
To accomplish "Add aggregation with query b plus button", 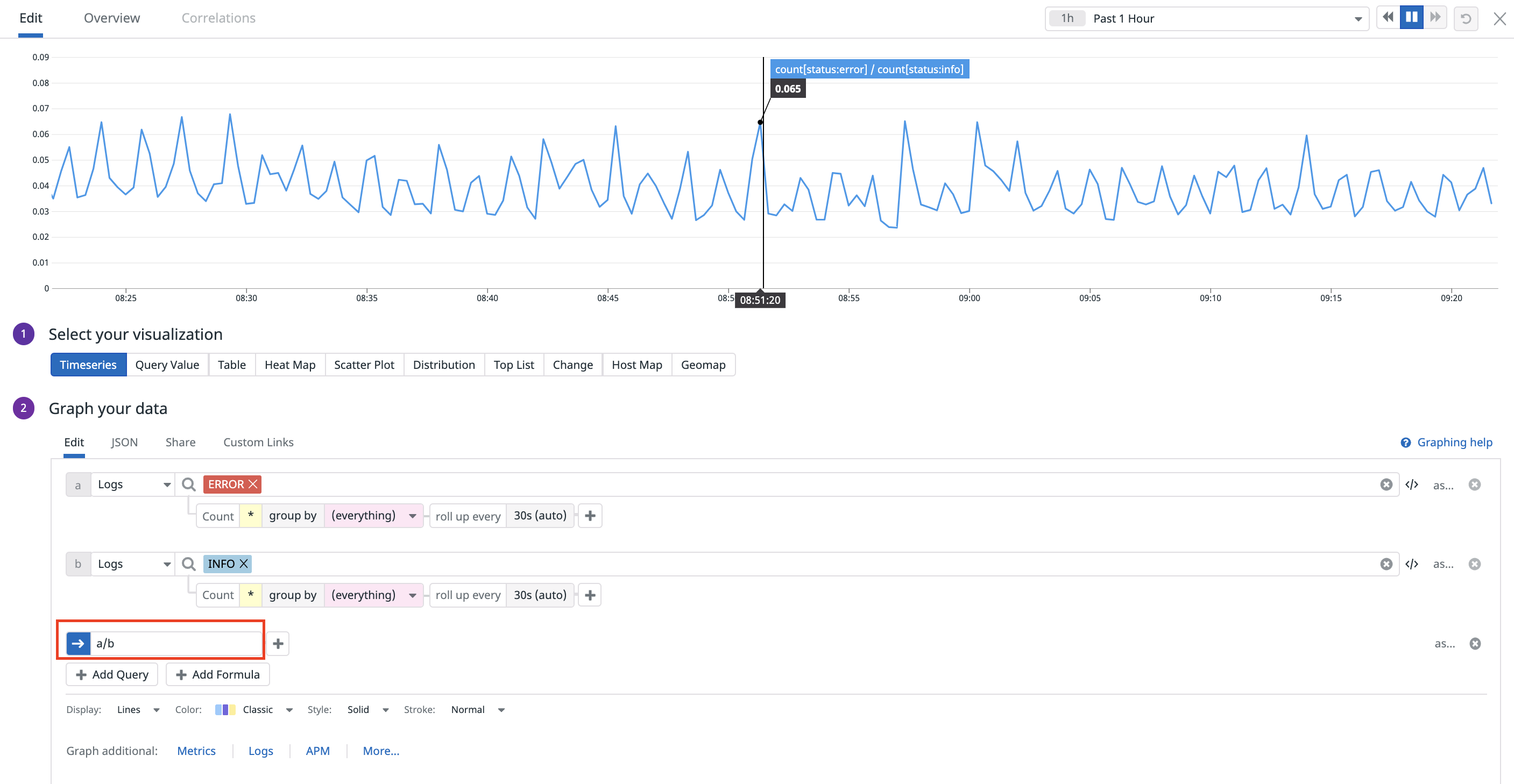I will [x=590, y=595].
